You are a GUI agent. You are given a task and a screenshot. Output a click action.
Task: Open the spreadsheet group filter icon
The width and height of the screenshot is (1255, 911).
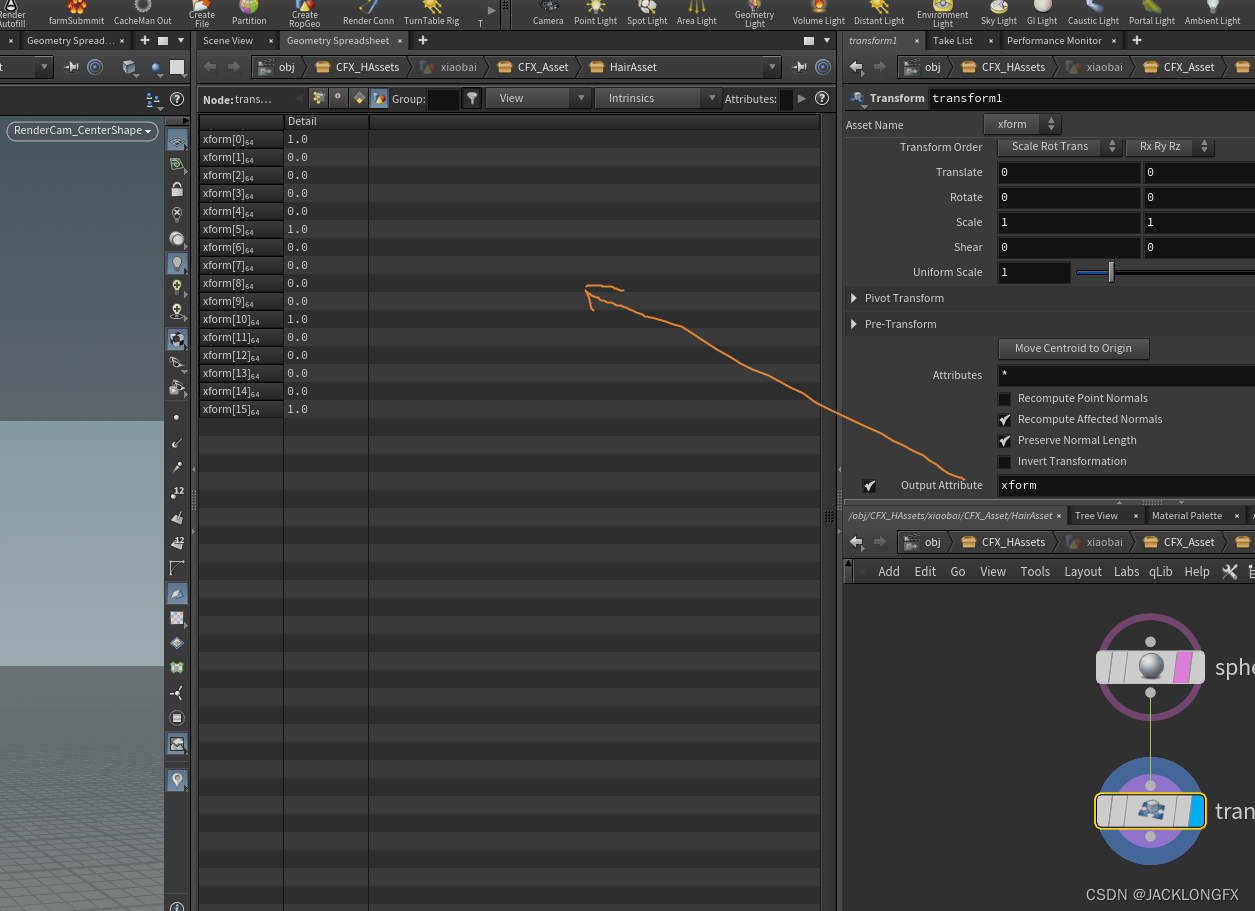click(x=472, y=98)
